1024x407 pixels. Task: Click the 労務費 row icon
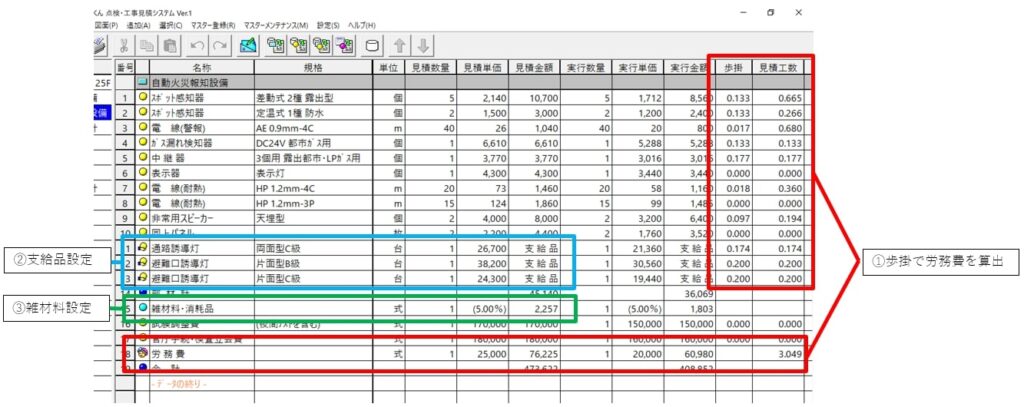tap(143, 352)
